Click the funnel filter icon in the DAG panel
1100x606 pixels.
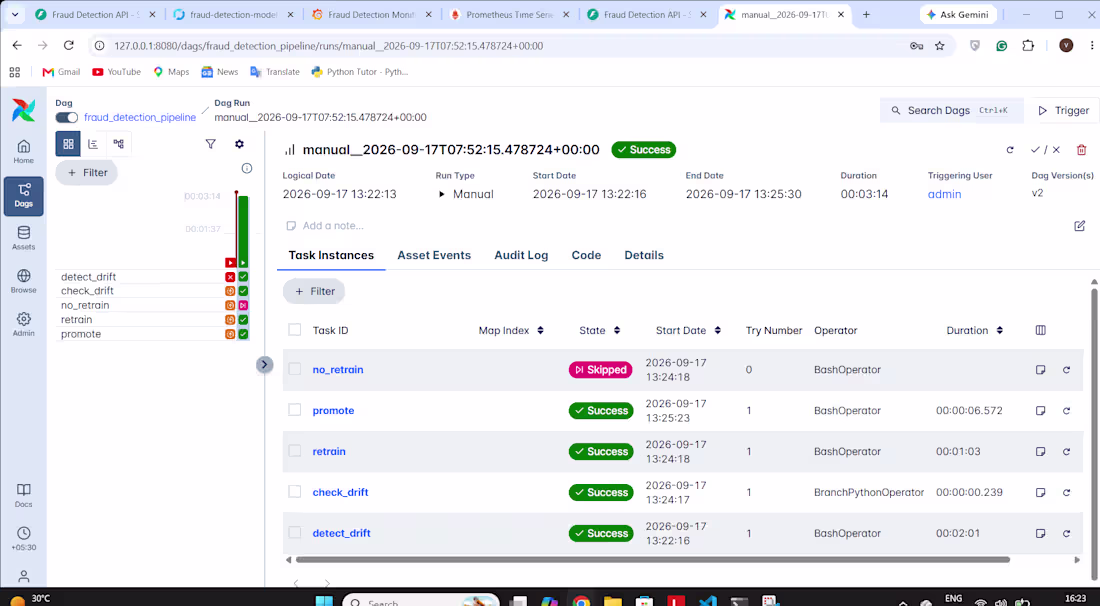(210, 144)
